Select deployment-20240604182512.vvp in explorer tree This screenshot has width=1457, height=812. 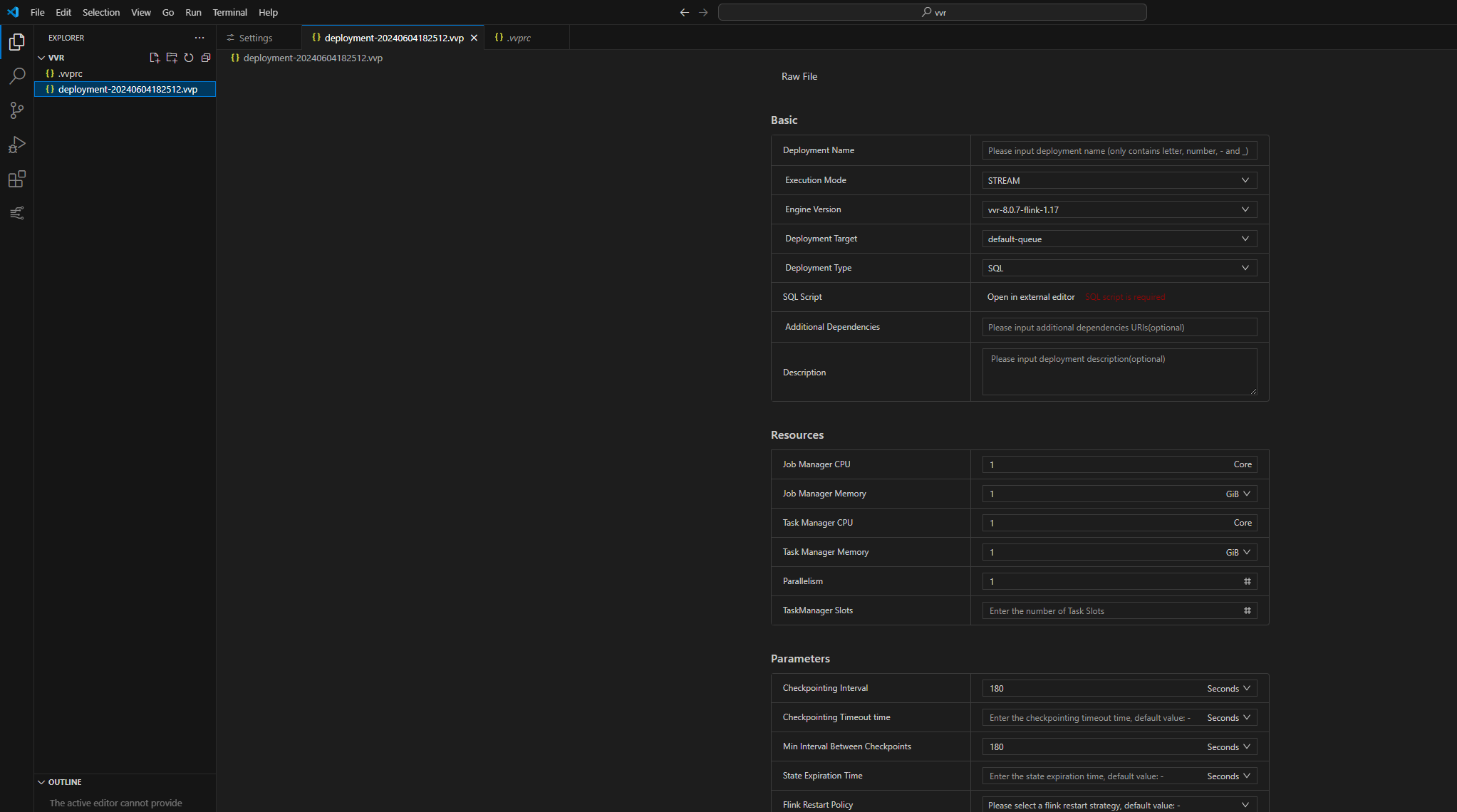pyautogui.click(x=125, y=89)
